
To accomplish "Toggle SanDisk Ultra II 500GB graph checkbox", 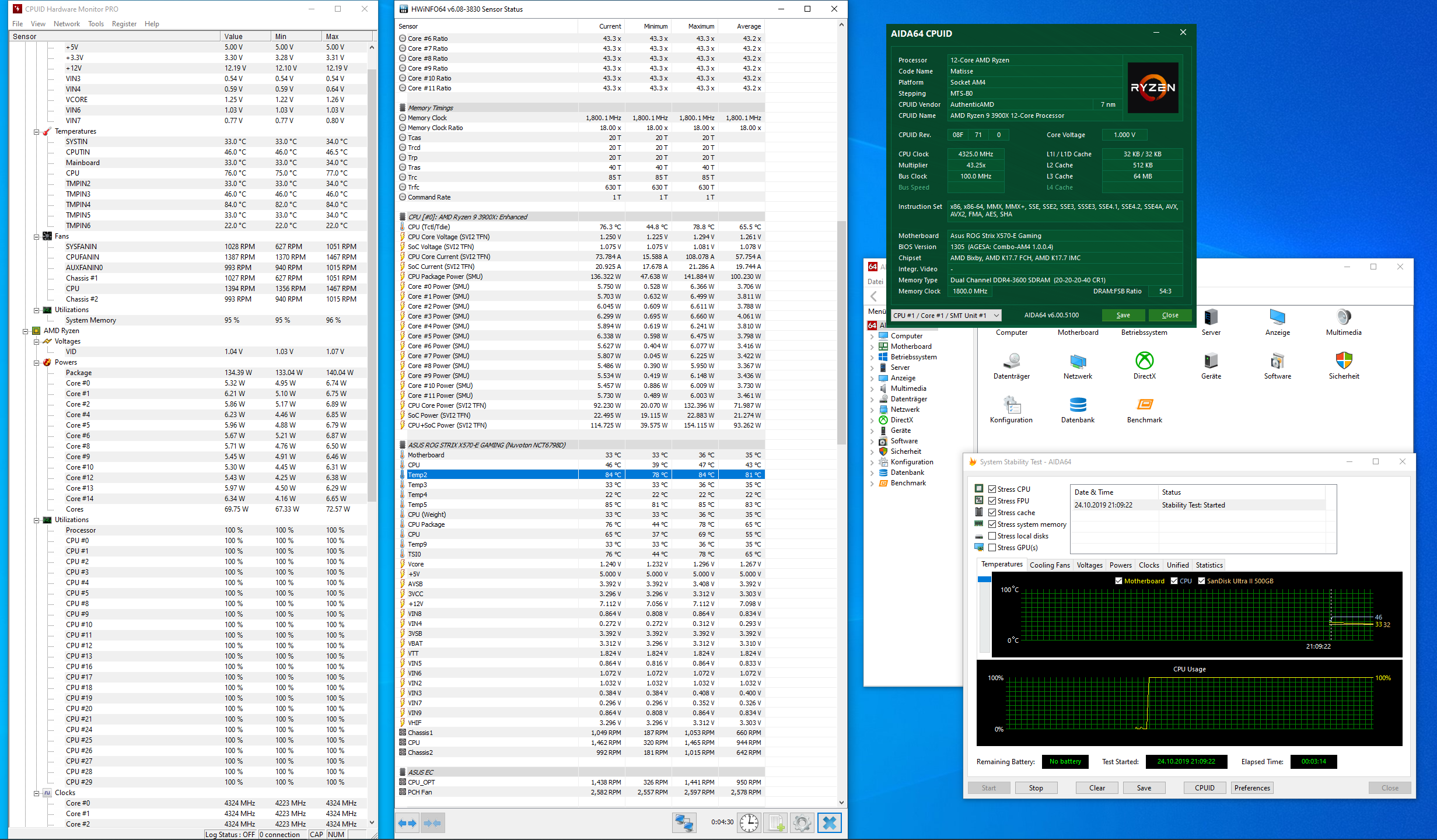I will (x=1201, y=581).
